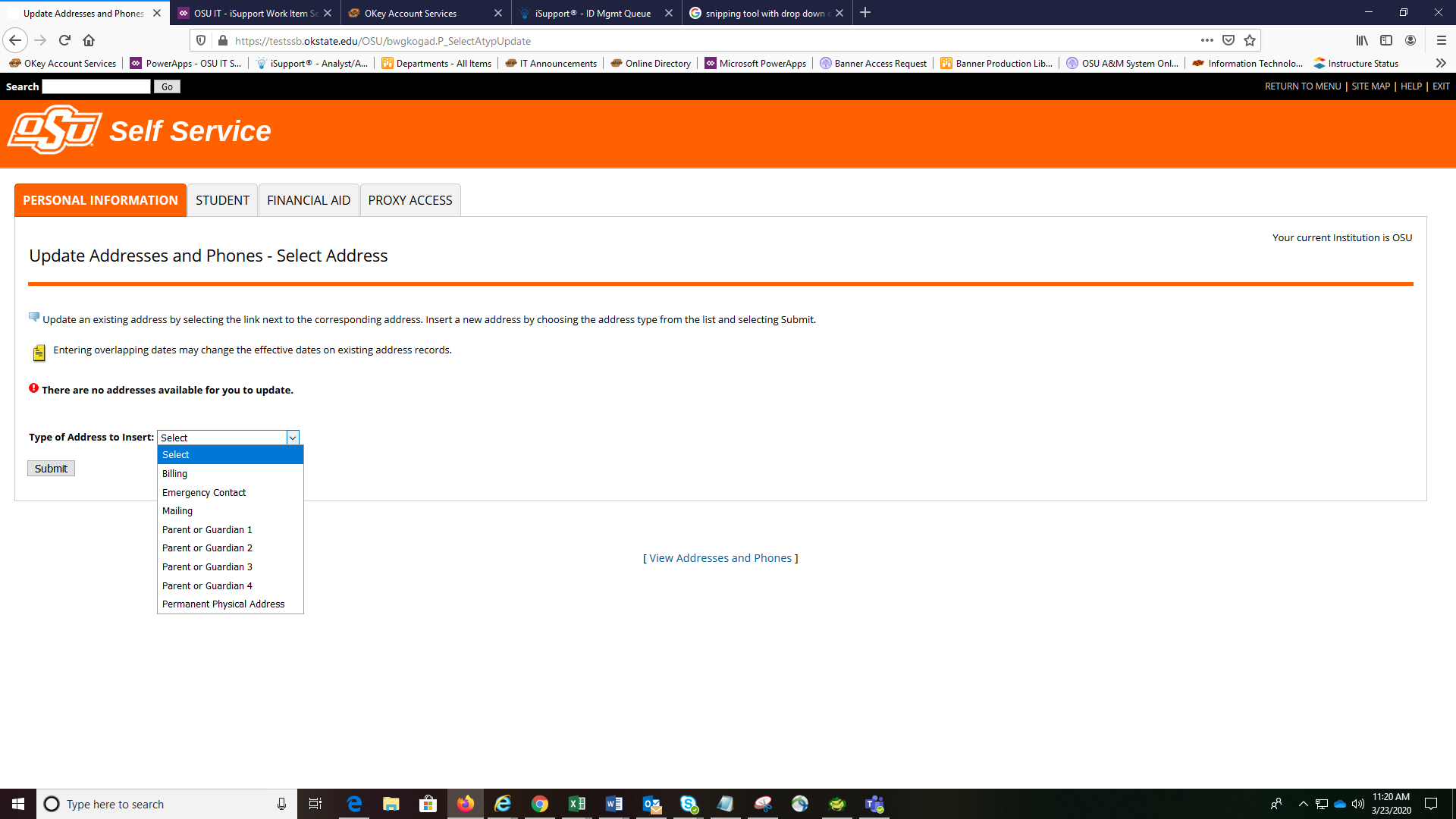The image size is (1456, 819).
Task: Open the Firefox hamburger menu
Action: tap(1441, 40)
